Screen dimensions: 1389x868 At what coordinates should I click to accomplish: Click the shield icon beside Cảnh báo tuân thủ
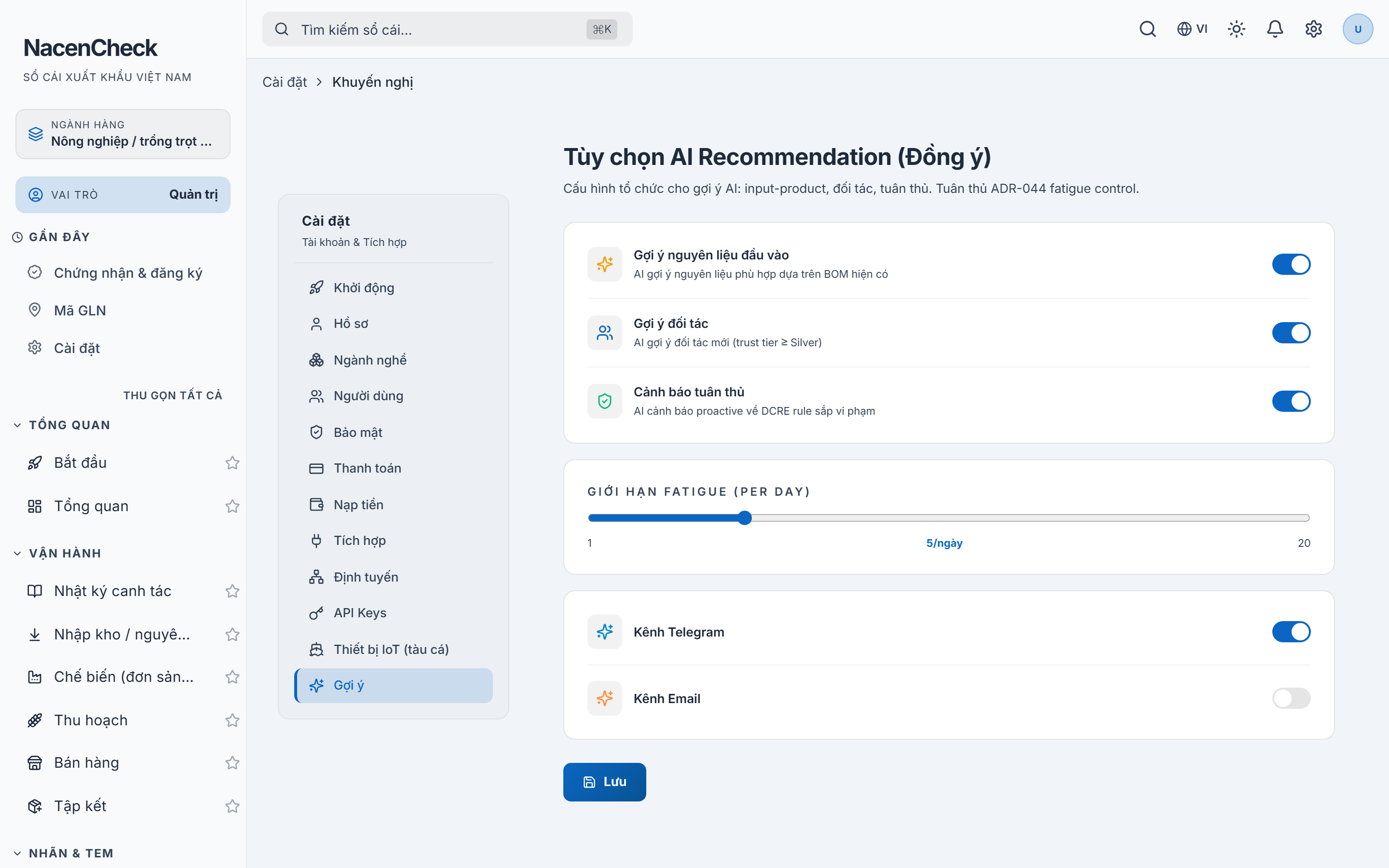point(604,401)
